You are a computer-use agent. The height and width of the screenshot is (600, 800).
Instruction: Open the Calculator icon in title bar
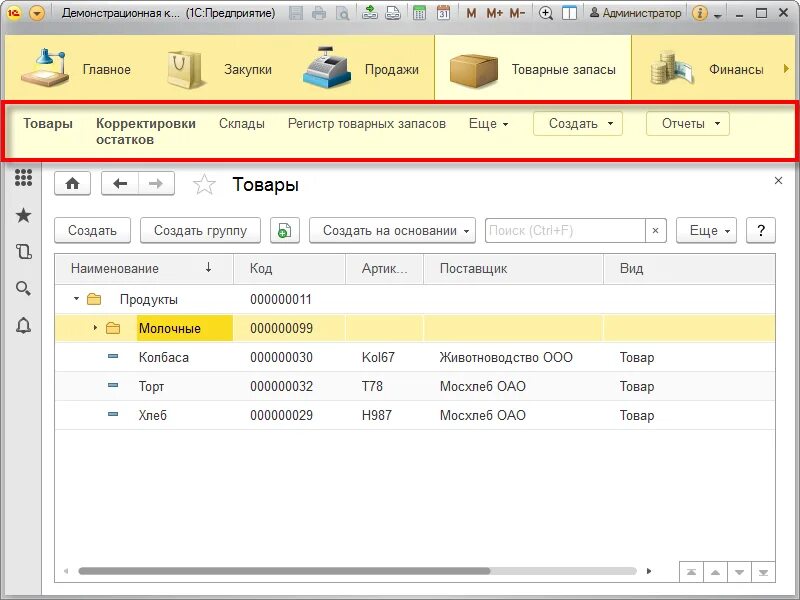coord(419,13)
